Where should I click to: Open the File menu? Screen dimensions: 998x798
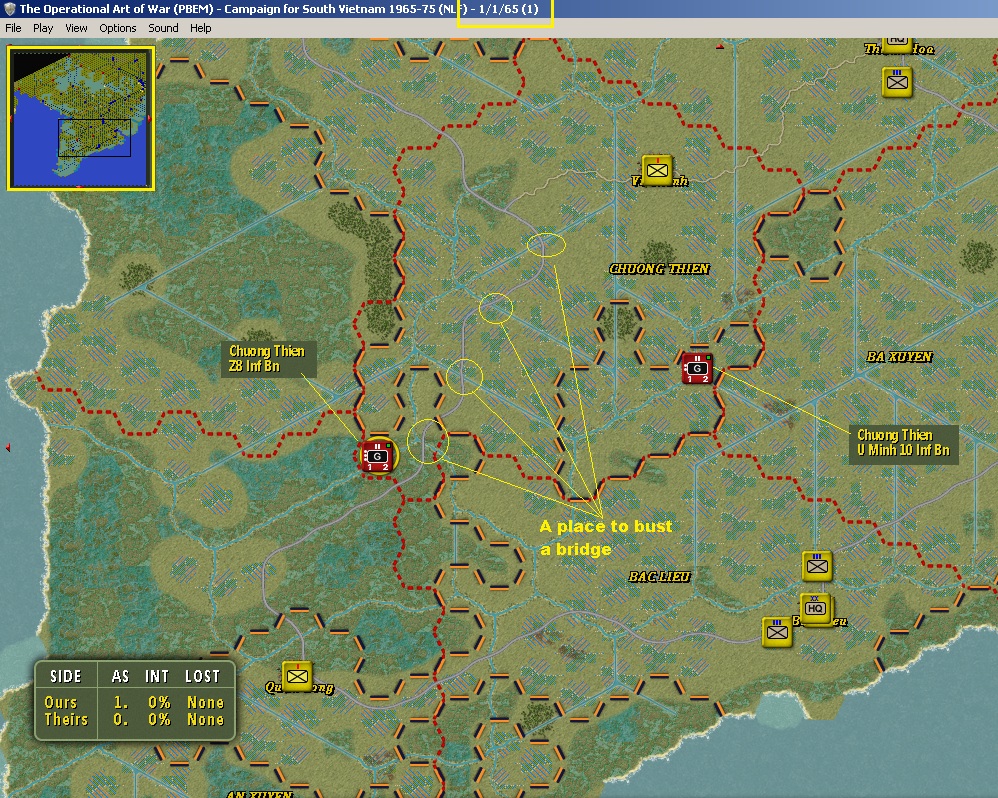[13, 28]
